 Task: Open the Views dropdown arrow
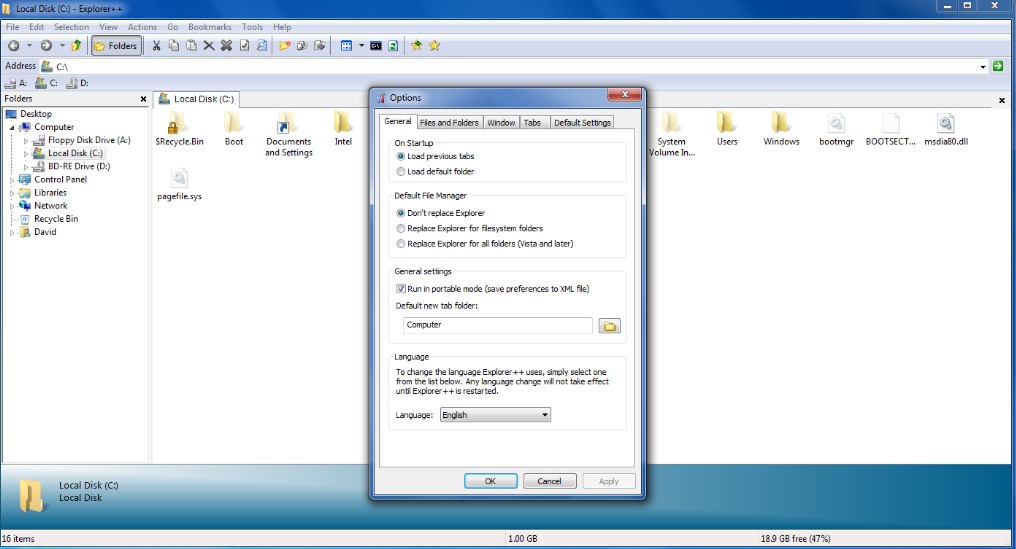tap(362, 45)
